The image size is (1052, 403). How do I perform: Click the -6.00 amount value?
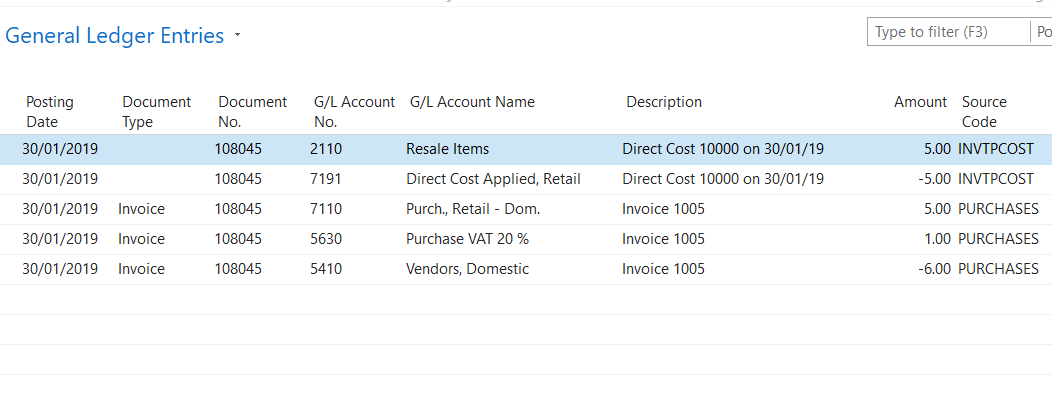click(x=930, y=270)
